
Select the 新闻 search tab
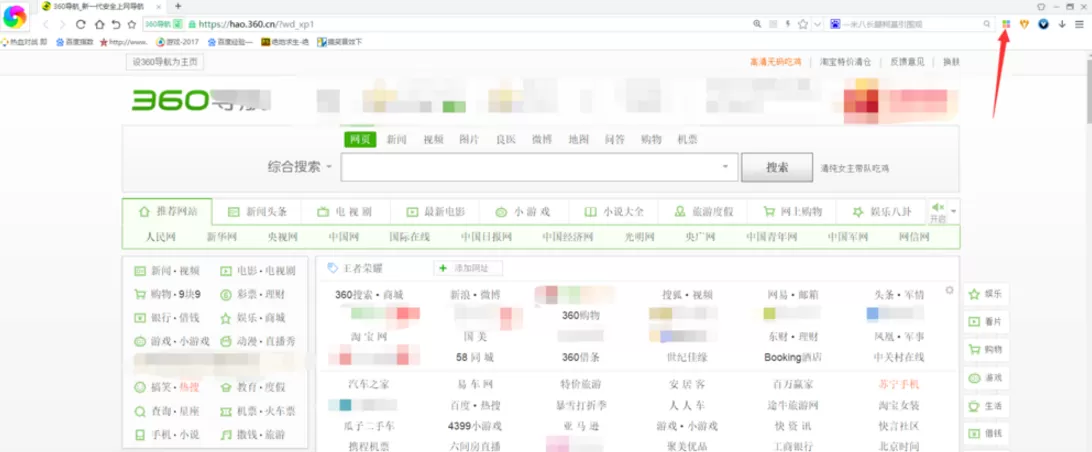tap(397, 139)
